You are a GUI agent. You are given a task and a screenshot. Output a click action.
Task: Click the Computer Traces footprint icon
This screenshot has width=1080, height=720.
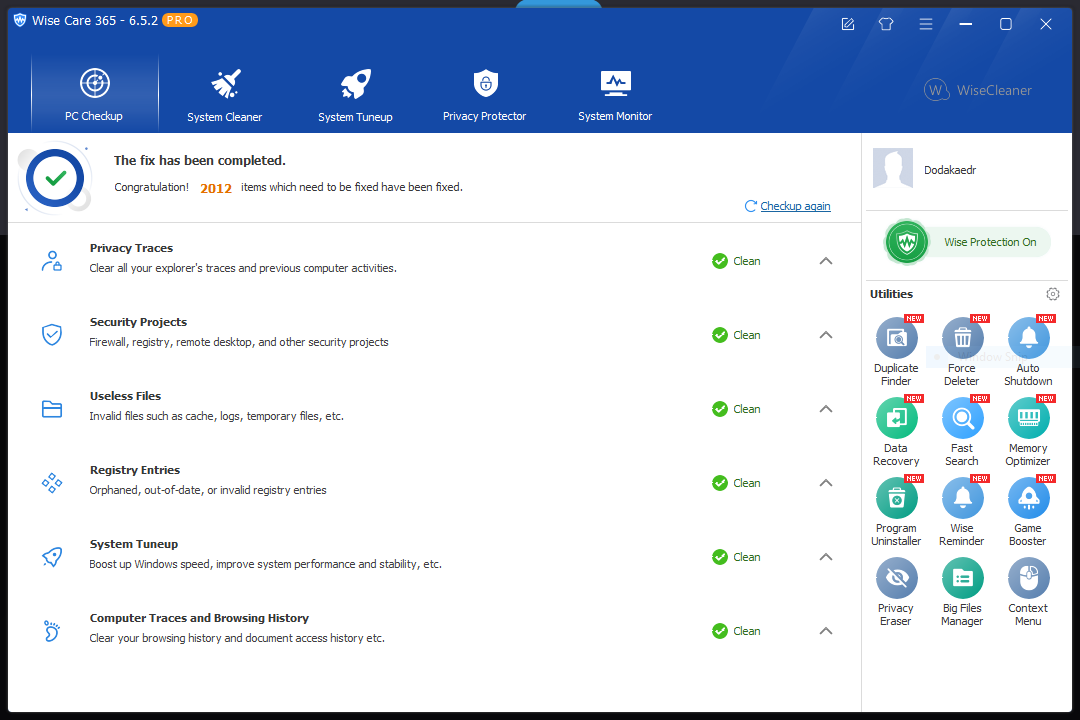52,631
